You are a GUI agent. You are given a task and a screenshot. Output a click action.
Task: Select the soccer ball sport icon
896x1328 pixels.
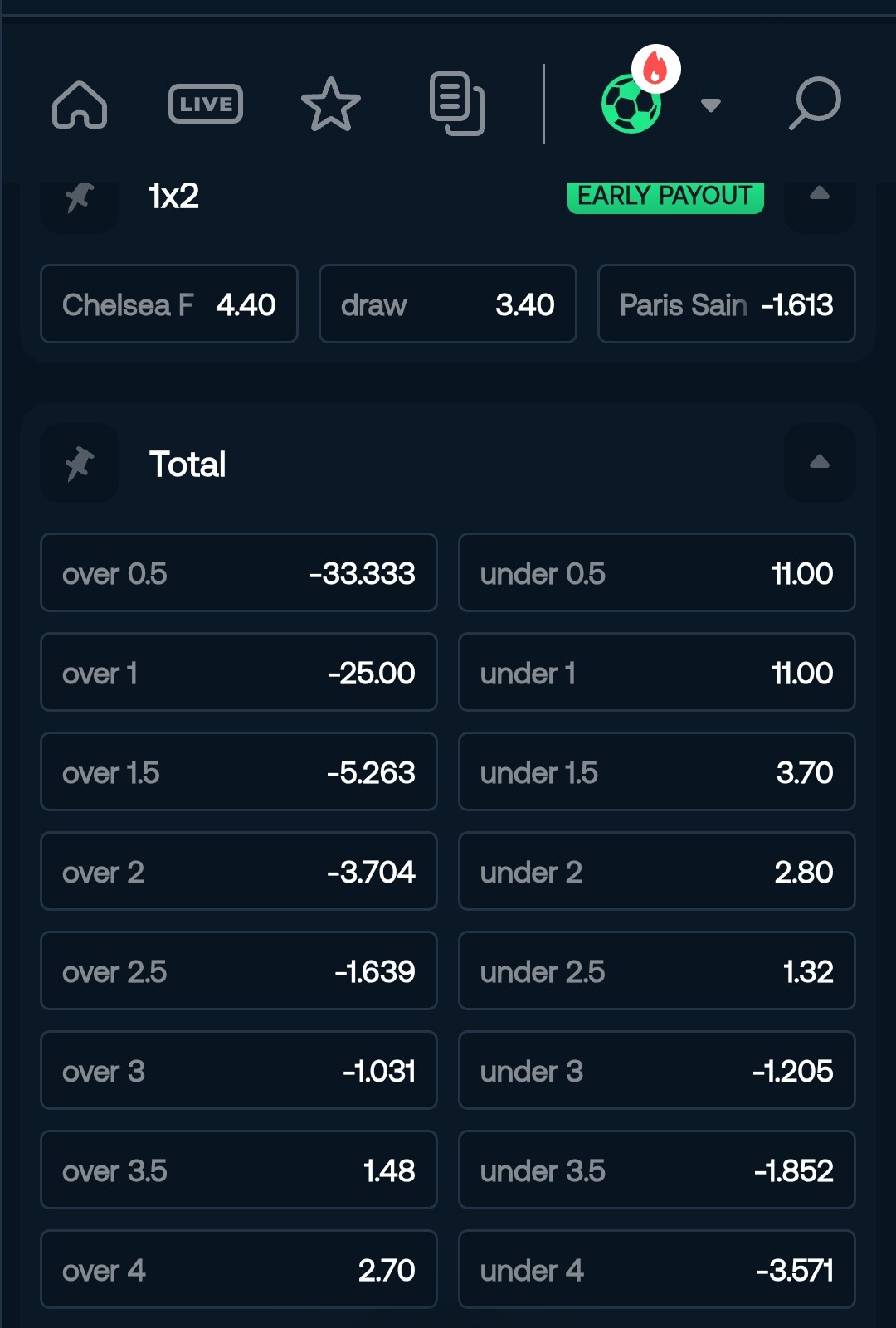(x=632, y=103)
